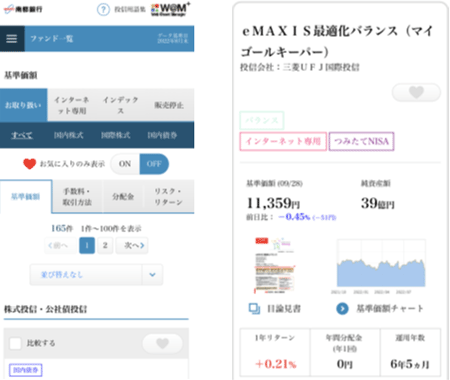Click the red heart favorites icon
Screen dimensions: 450x380
tap(29, 164)
